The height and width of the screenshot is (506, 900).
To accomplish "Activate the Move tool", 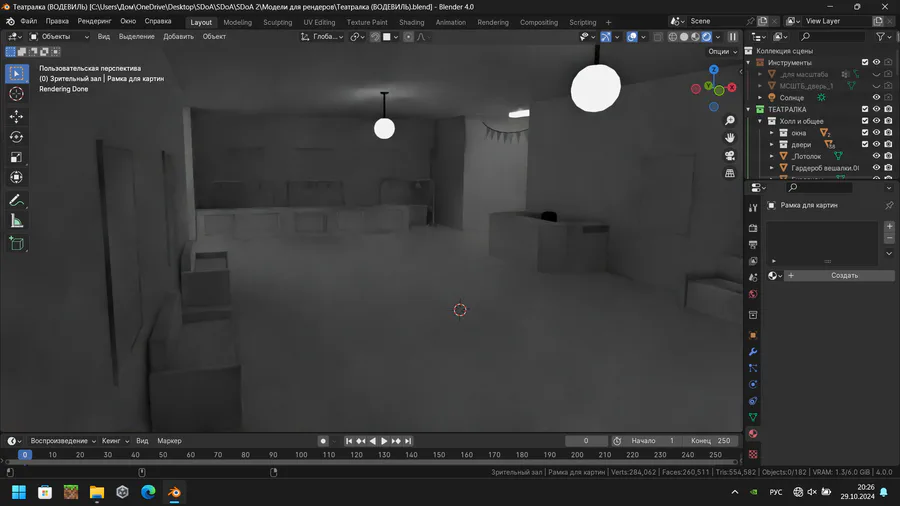I will [16, 116].
